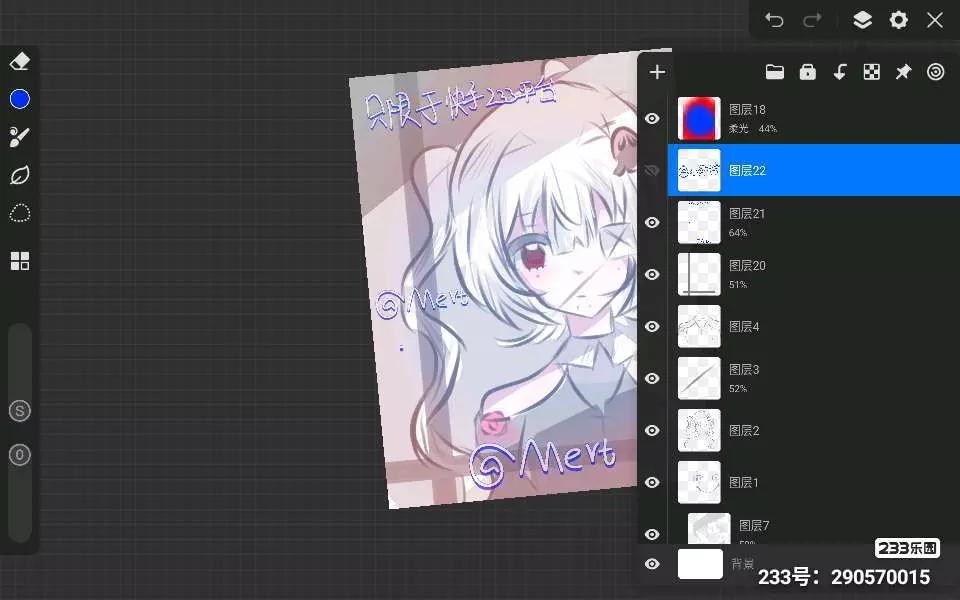960x600 pixels.
Task: Click the 51% opacity of 图层20
Action: coord(738,285)
